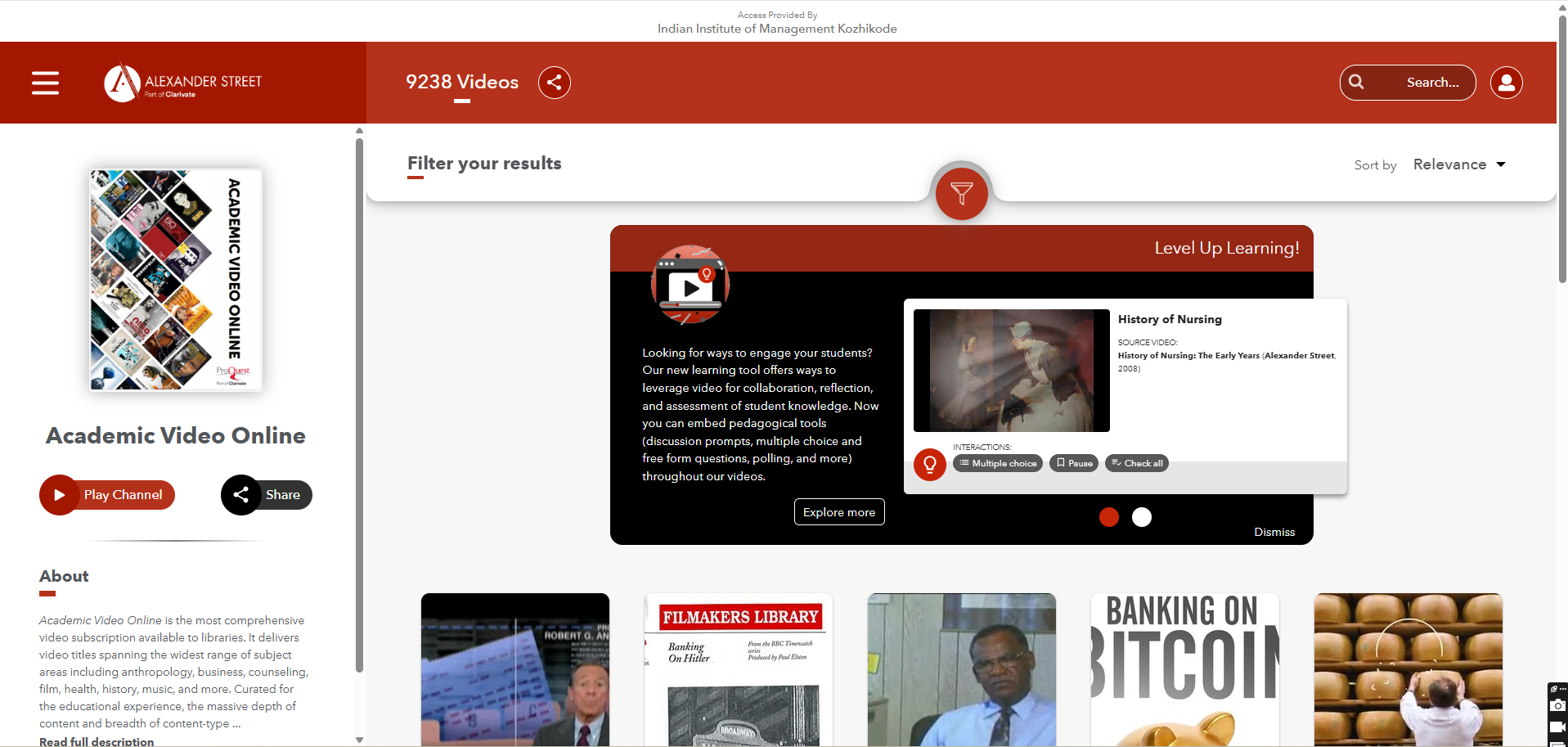This screenshot has height=747, width=1568.
Task: Click the left panel scrollbar down arrow
Action: (359, 740)
